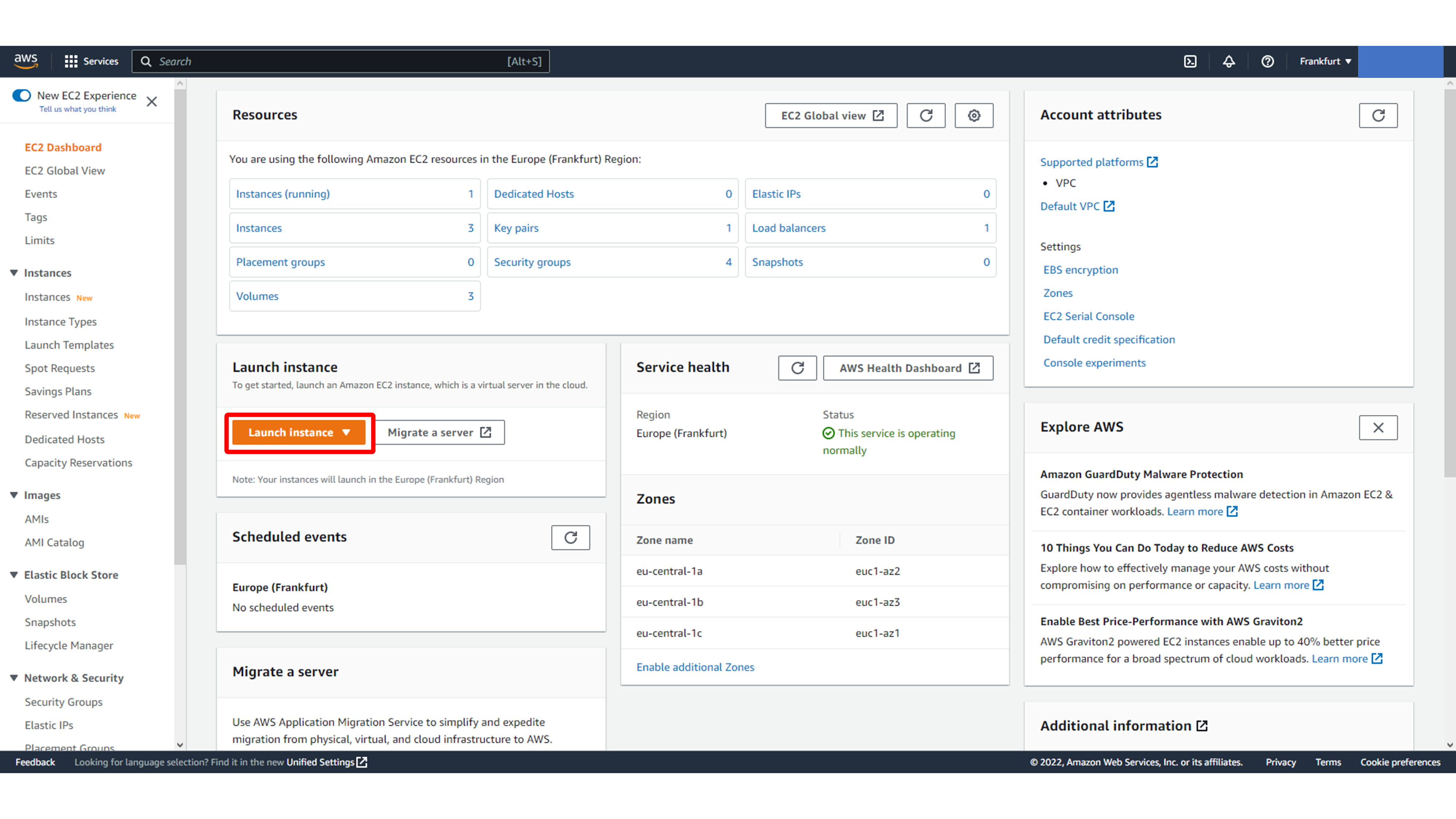Open AWS Health Dashboard button
Image resolution: width=1456 pixels, height=819 pixels.
point(908,368)
